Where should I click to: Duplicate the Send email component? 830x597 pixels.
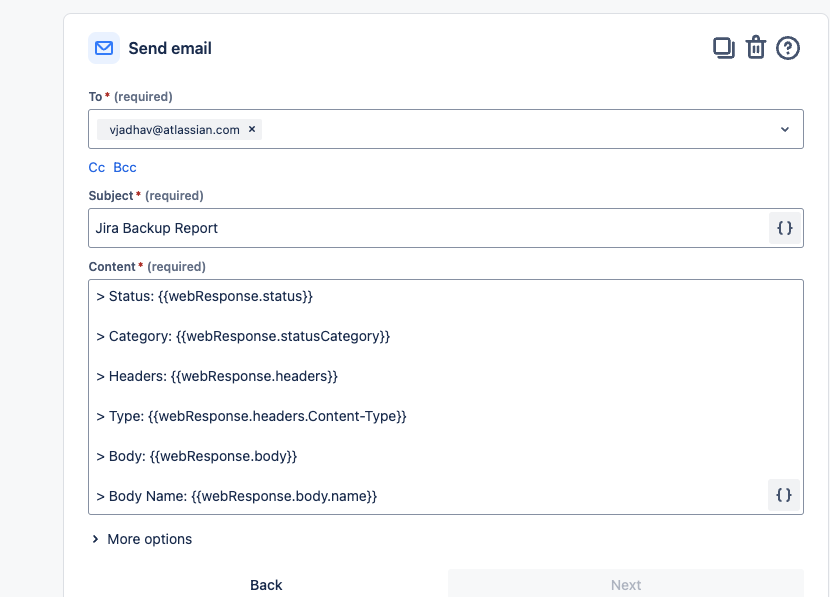pos(724,48)
